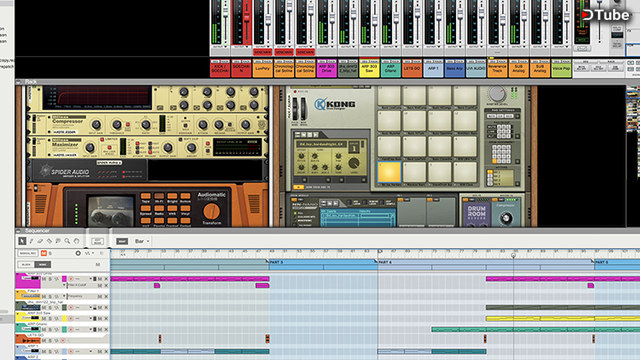
Task: Hit Kong pad 2 in bottom row
Action: [414, 172]
